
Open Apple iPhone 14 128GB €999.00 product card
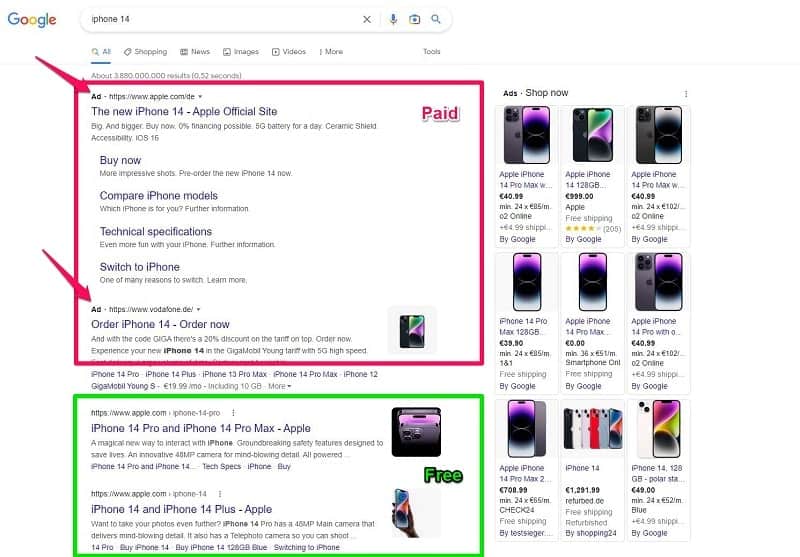click(592, 176)
